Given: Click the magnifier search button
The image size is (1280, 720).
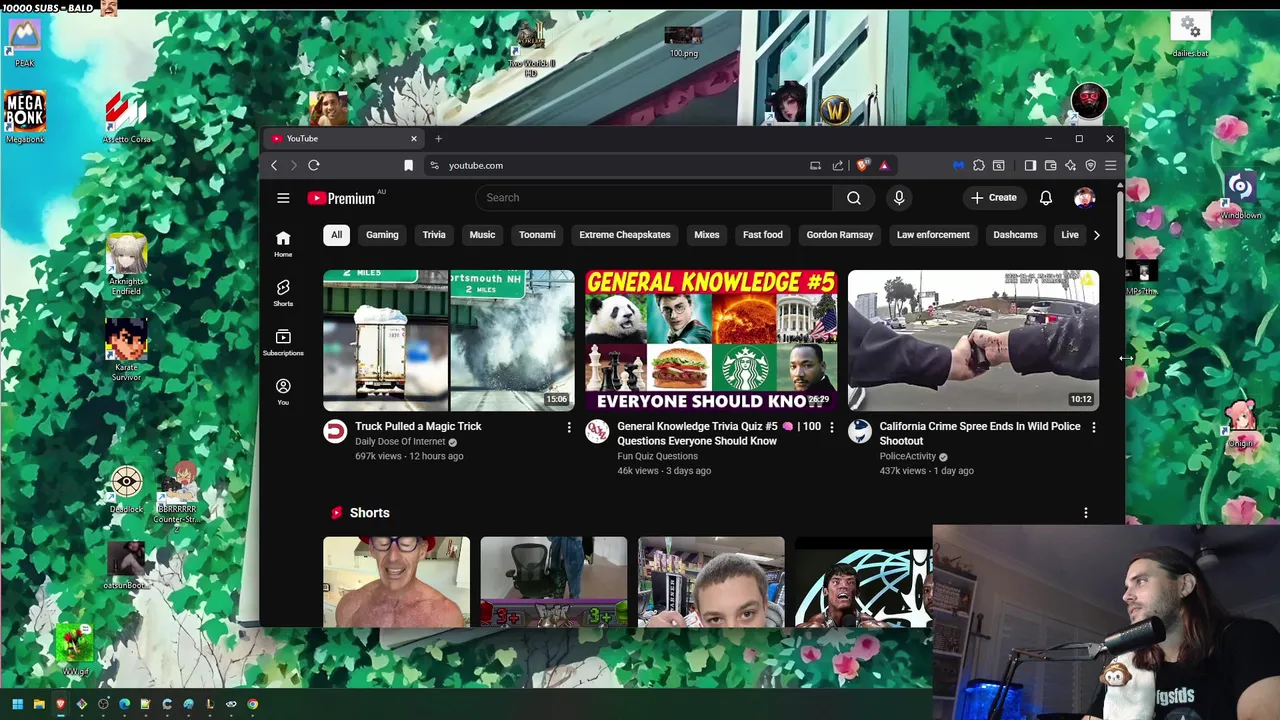Looking at the screenshot, I should pyautogui.click(x=854, y=198).
